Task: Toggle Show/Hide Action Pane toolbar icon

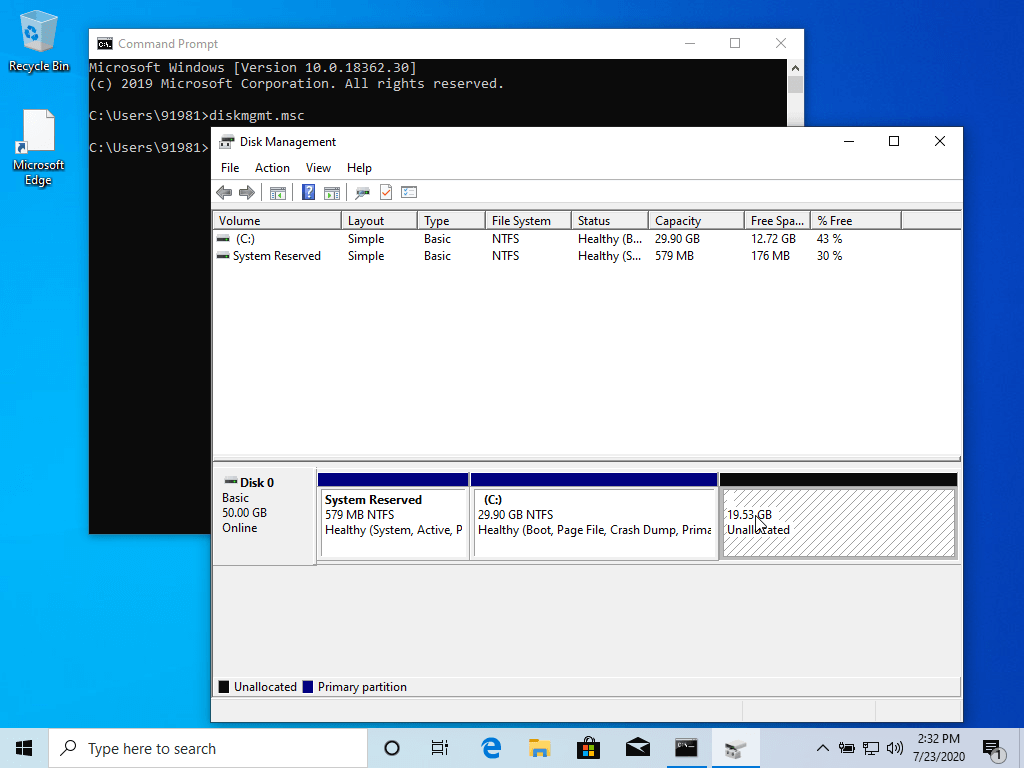Action: pyautogui.click(x=332, y=193)
